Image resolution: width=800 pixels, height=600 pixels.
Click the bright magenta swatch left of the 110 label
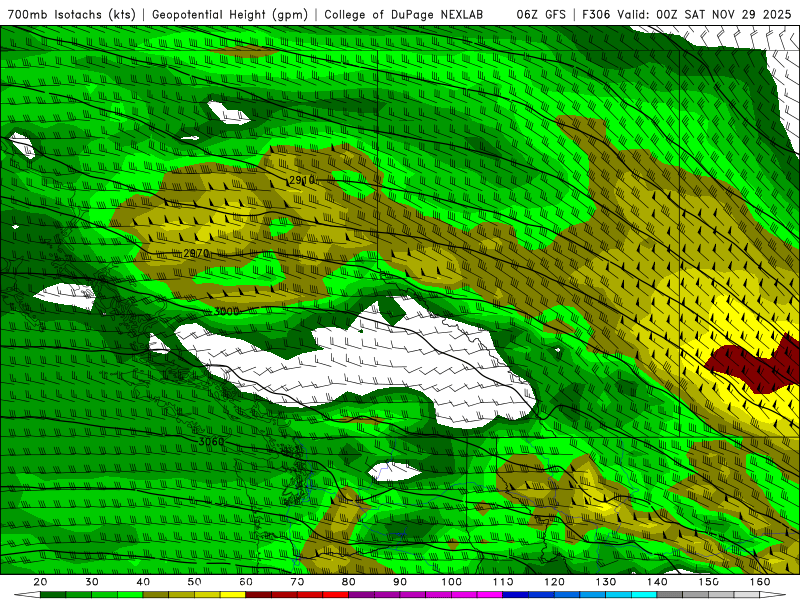point(490,594)
